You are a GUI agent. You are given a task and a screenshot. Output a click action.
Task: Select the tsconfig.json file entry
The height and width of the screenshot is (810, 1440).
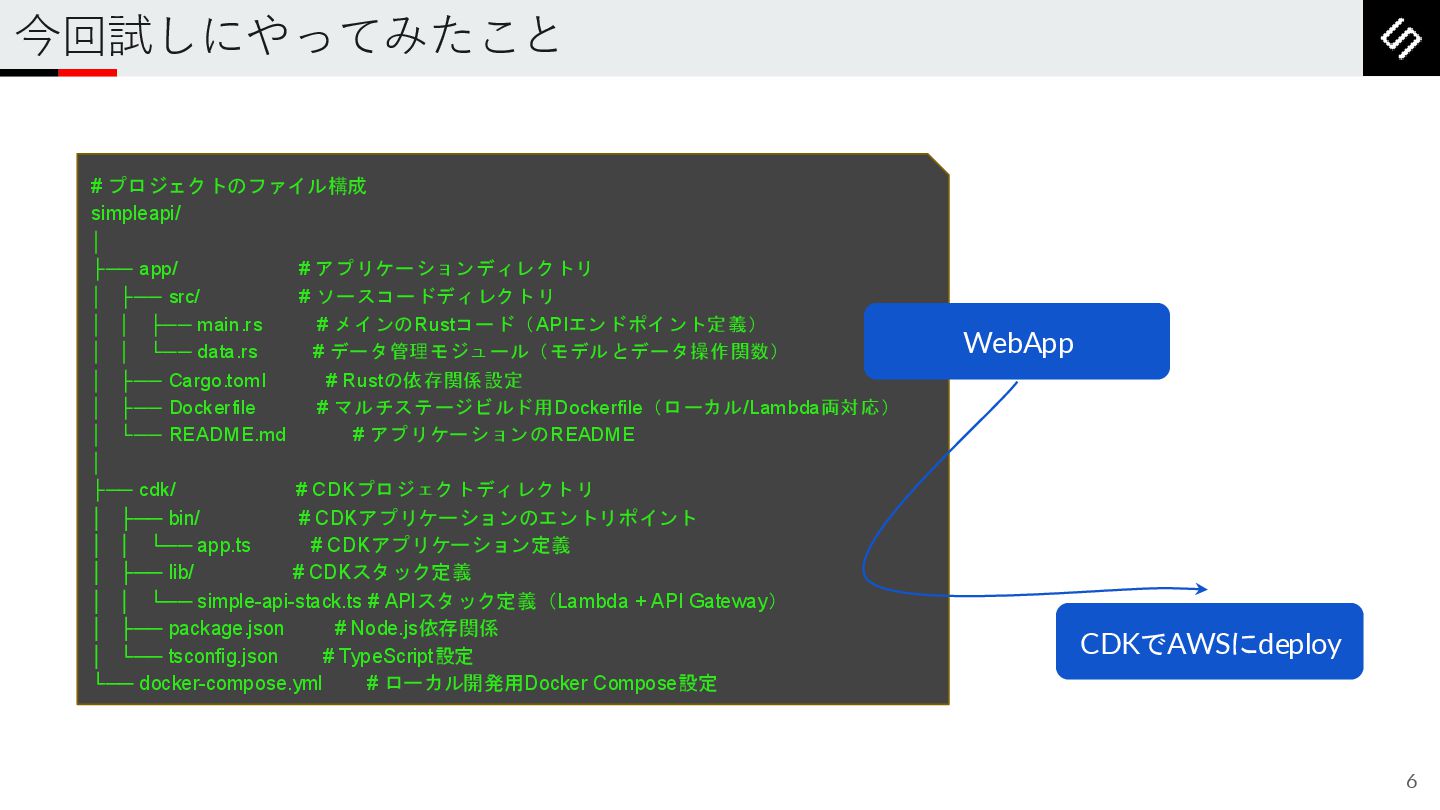223,657
